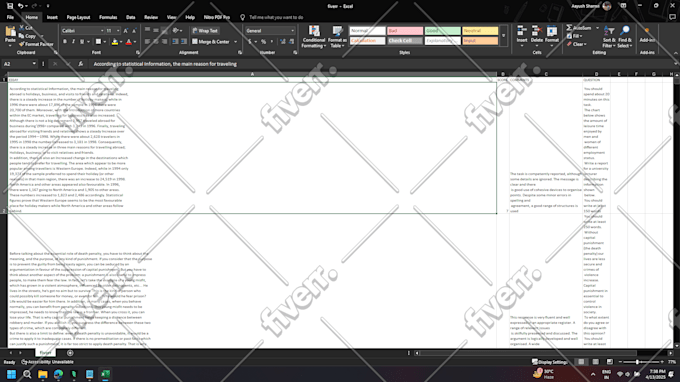Open Conditional Formatting menu
The image size is (680, 382).
coord(314,36)
